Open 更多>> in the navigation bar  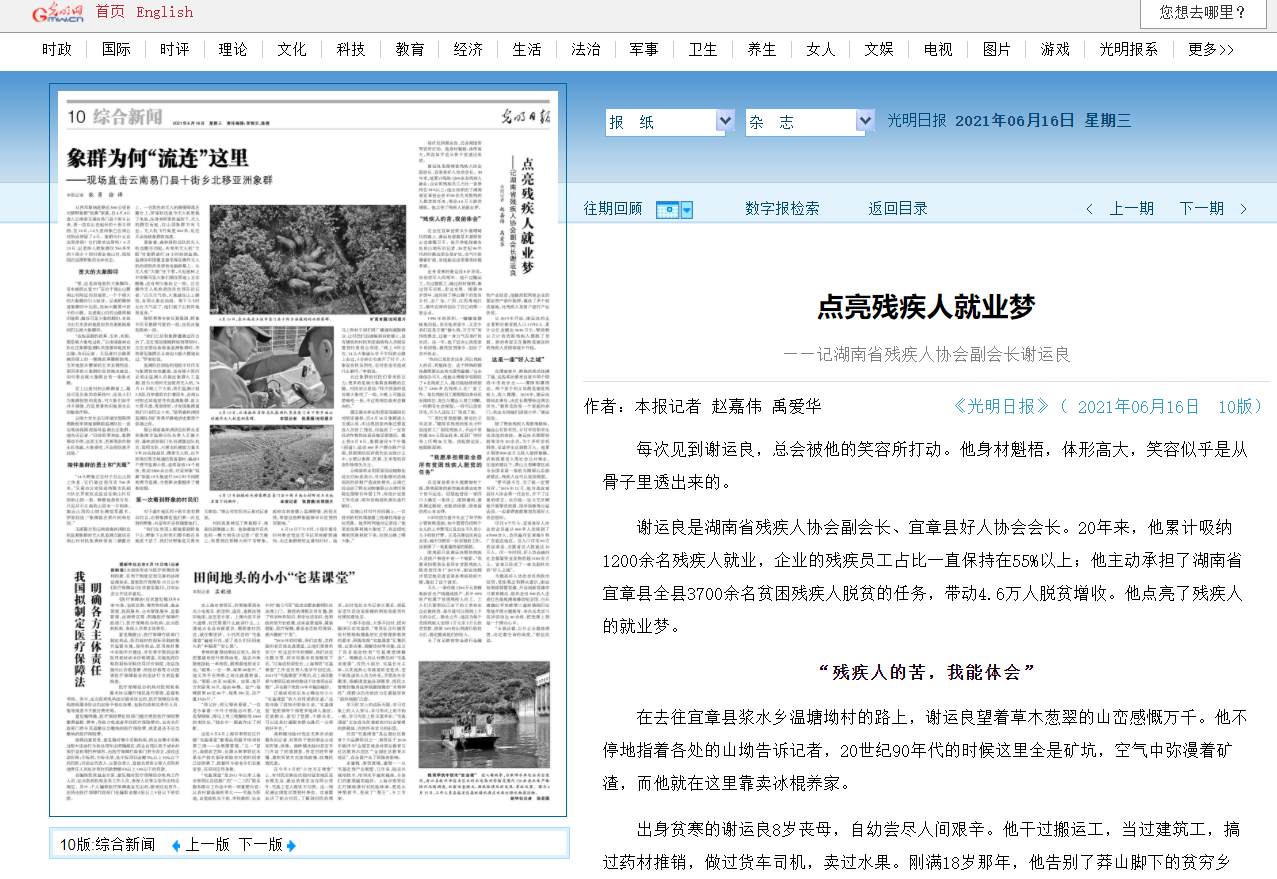pyautogui.click(x=1211, y=49)
